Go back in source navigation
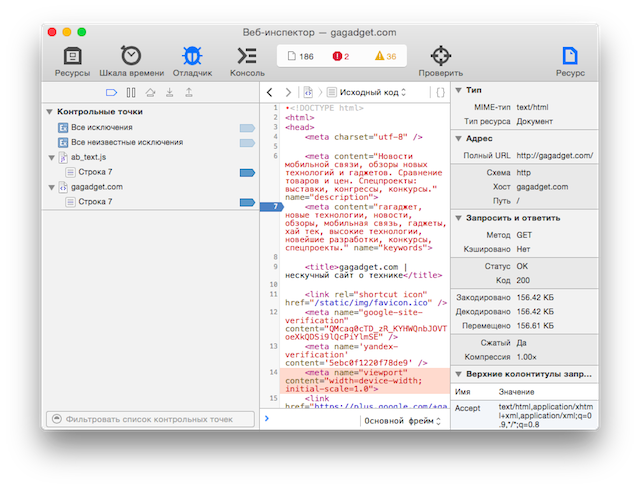Image resolution: width=640 pixels, height=489 pixels. (x=269, y=93)
